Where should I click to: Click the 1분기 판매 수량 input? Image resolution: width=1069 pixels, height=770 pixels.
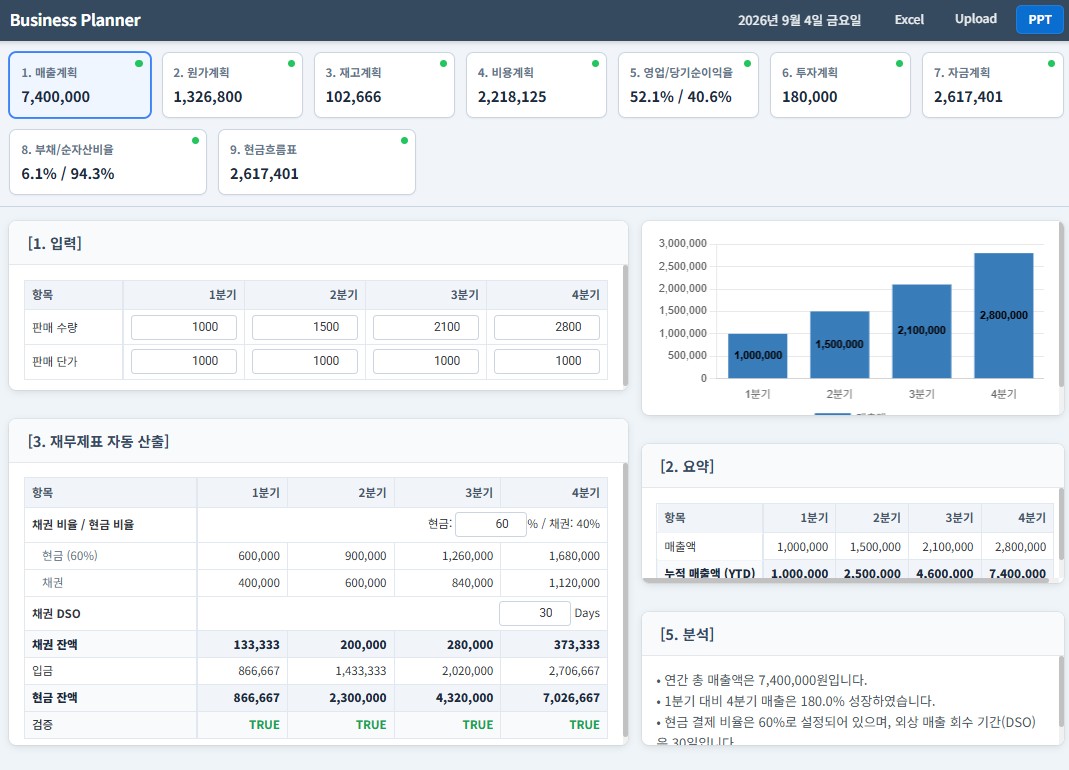point(184,327)
